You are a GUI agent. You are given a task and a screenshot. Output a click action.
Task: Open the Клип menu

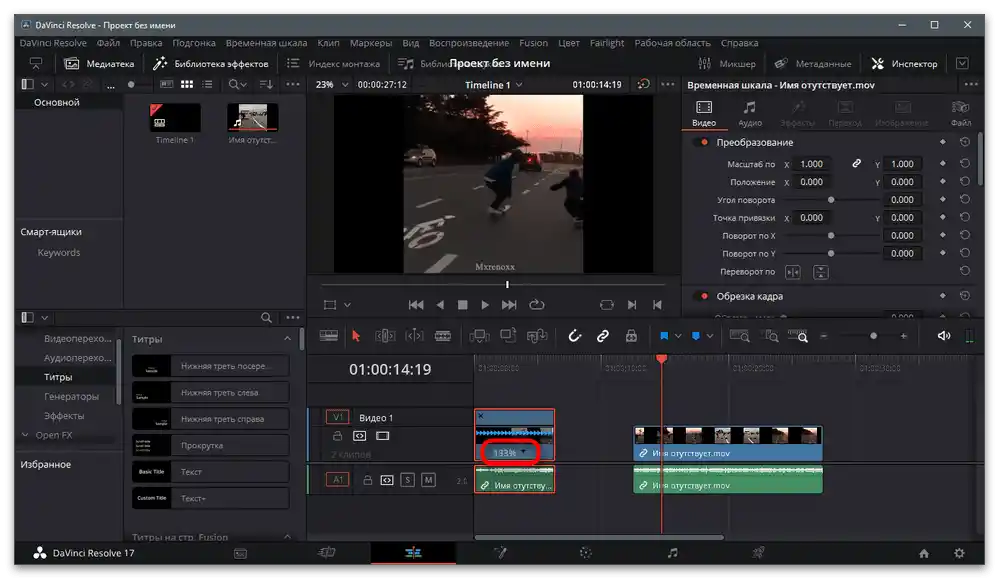[328, 43]
